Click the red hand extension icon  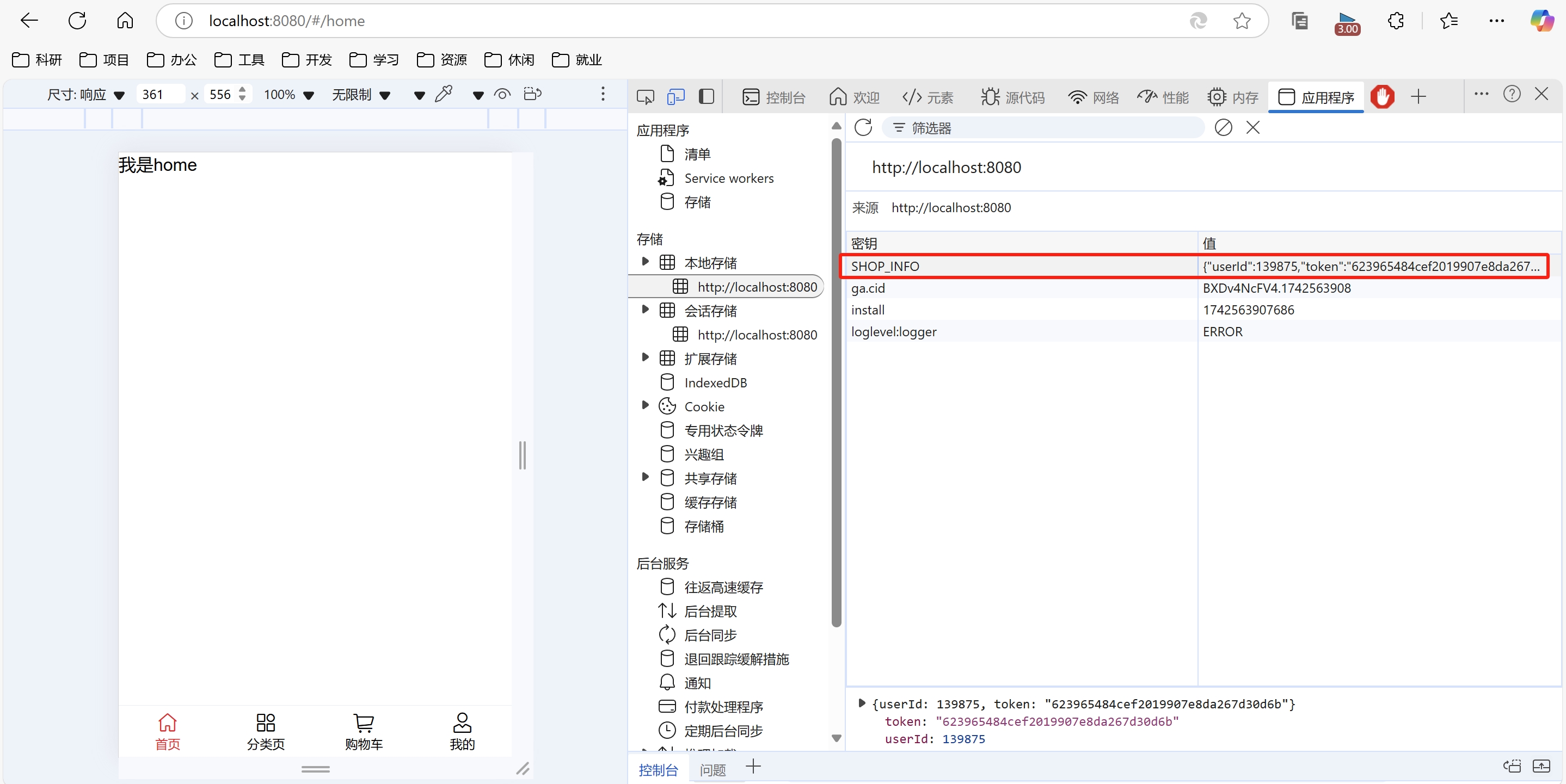point(1382,97)
